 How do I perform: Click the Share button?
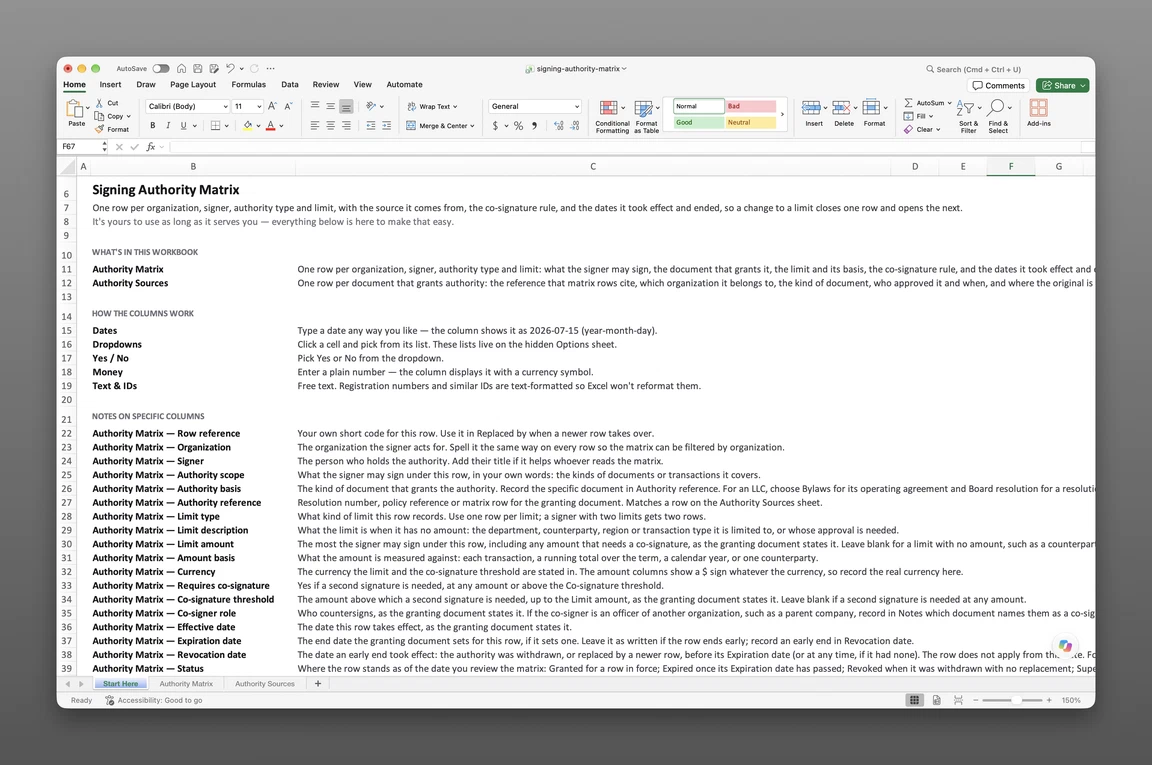[x=1062, y=85]
